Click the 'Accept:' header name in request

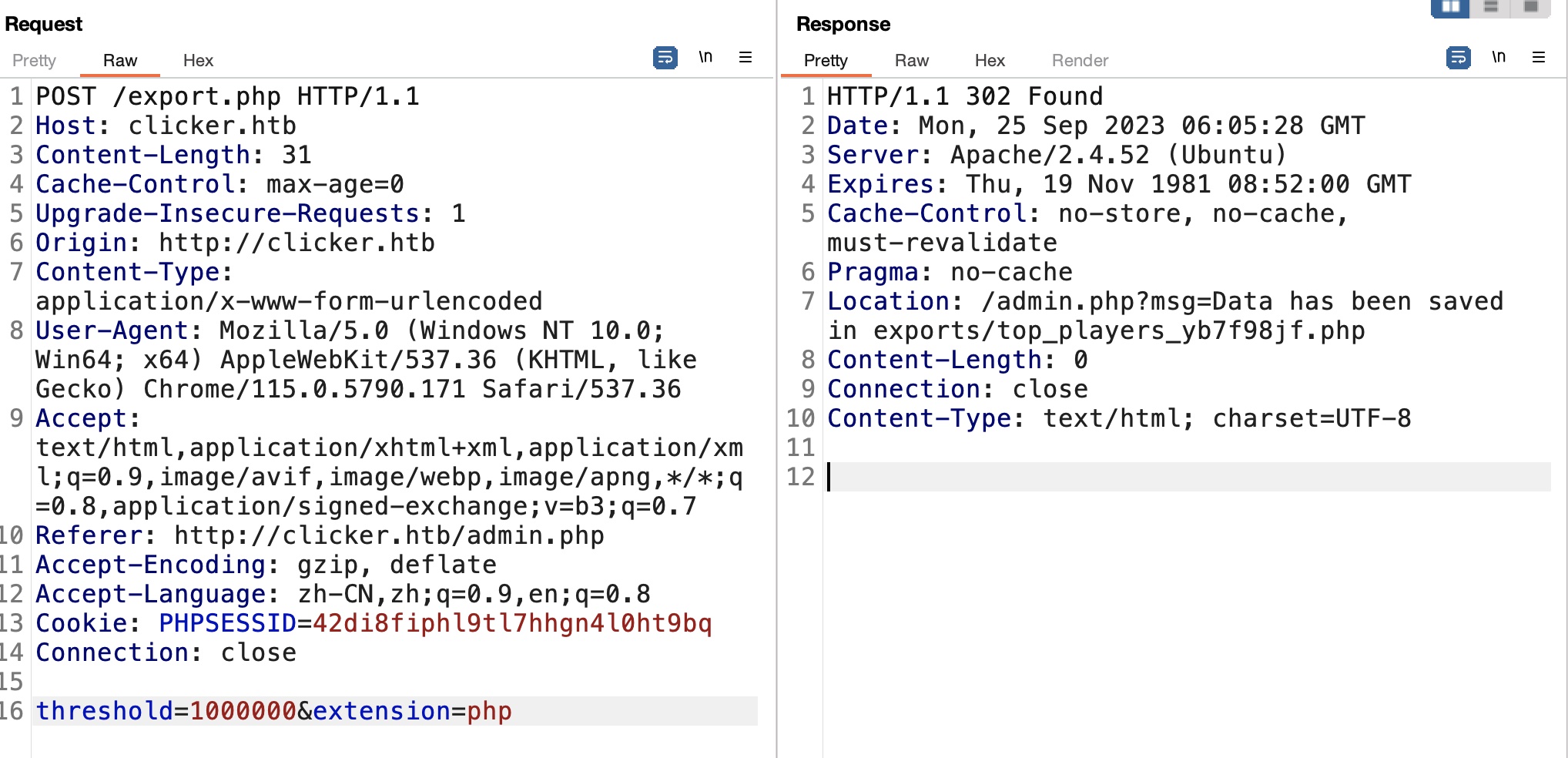88,418
